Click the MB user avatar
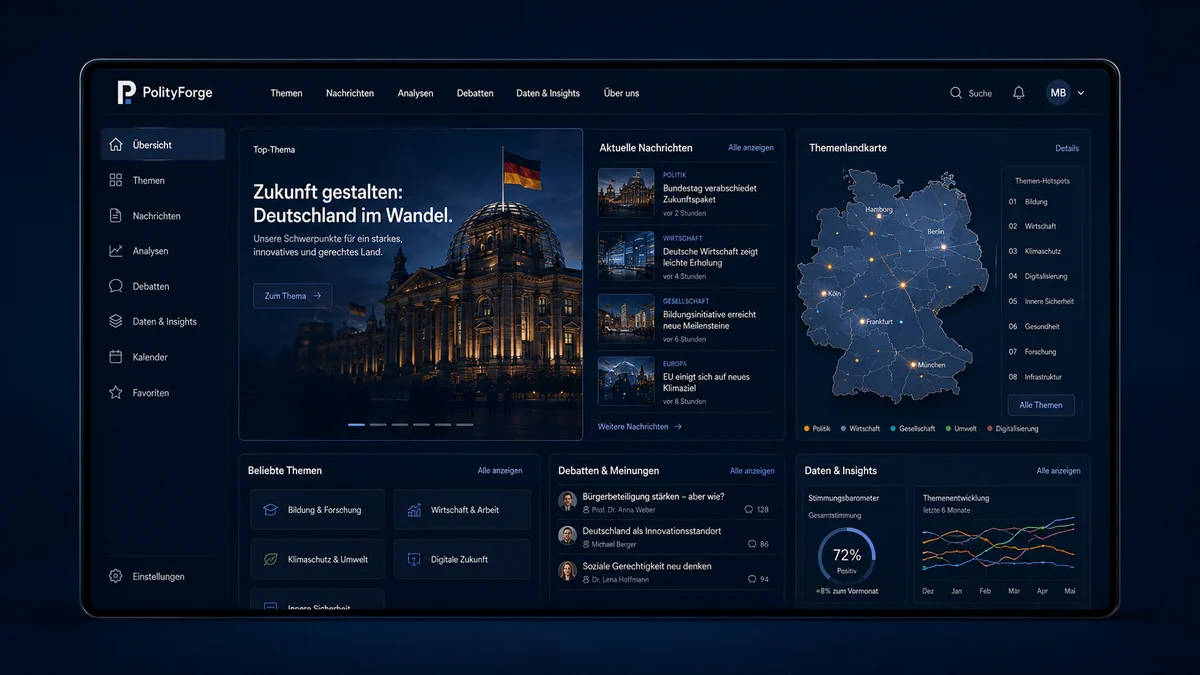Viewport: 1200px width, 675px height. pos(1058,93)
